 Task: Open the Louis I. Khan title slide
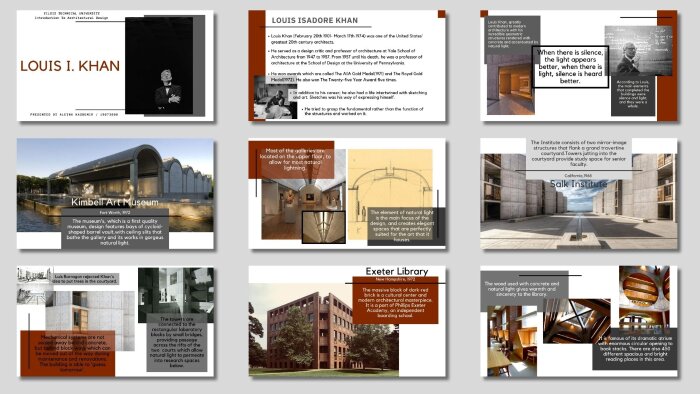click(115, 66)
